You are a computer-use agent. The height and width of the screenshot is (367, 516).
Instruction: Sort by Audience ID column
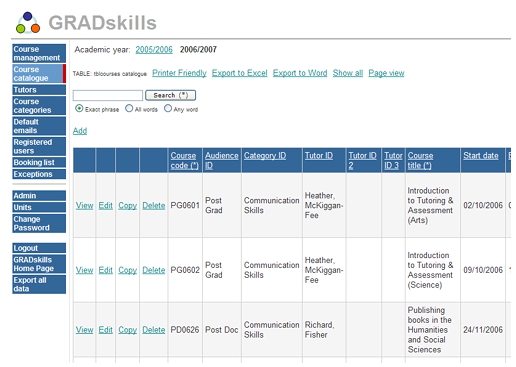tap(222, 160)
